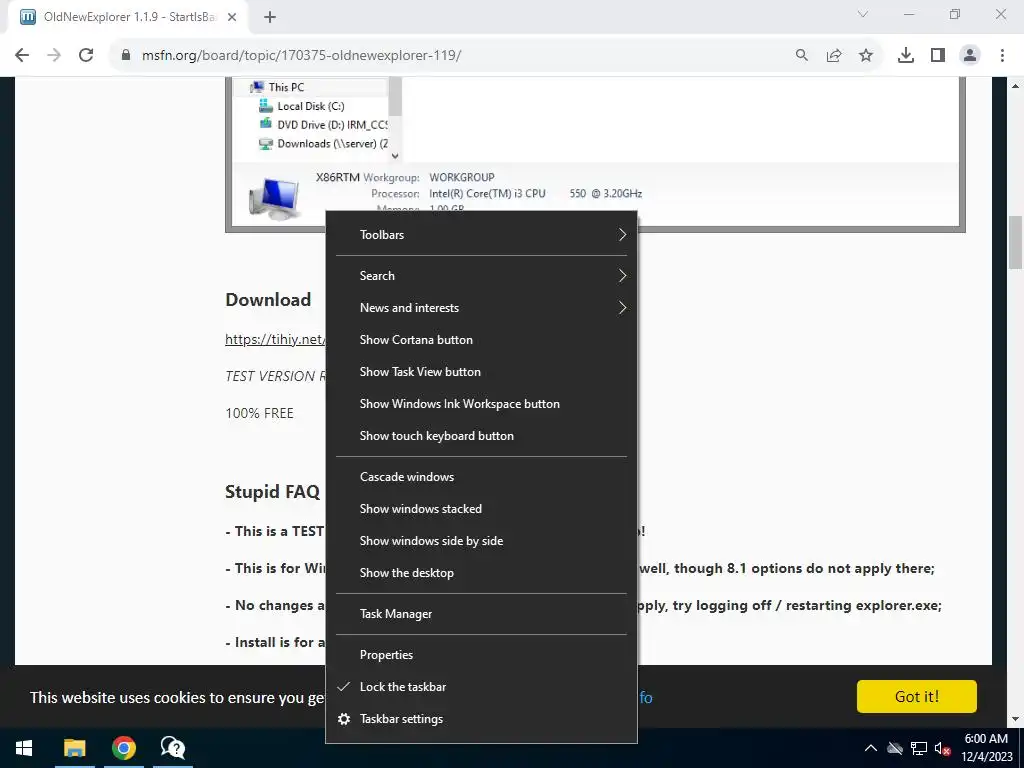The height and width of the screenshot is (768, 1024).
Task: Open Chrome downloads icon
Action: (906, 55)
